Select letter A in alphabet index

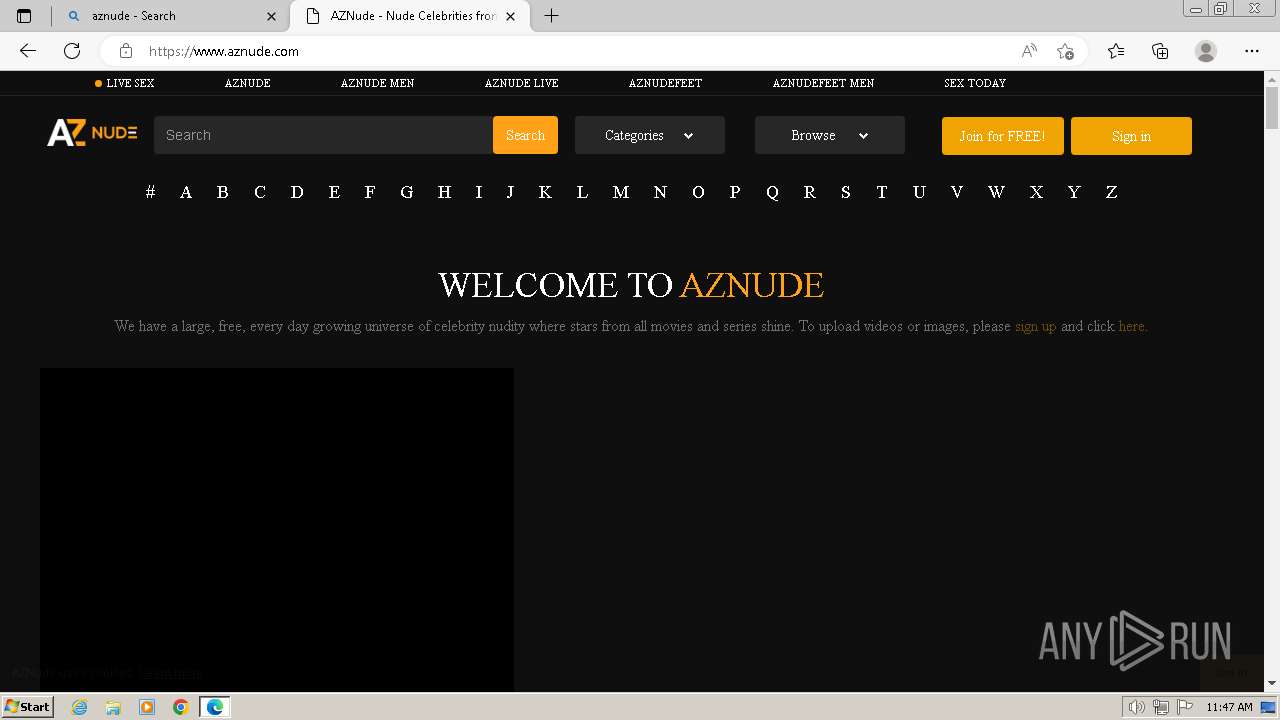(x=186, y=192)
